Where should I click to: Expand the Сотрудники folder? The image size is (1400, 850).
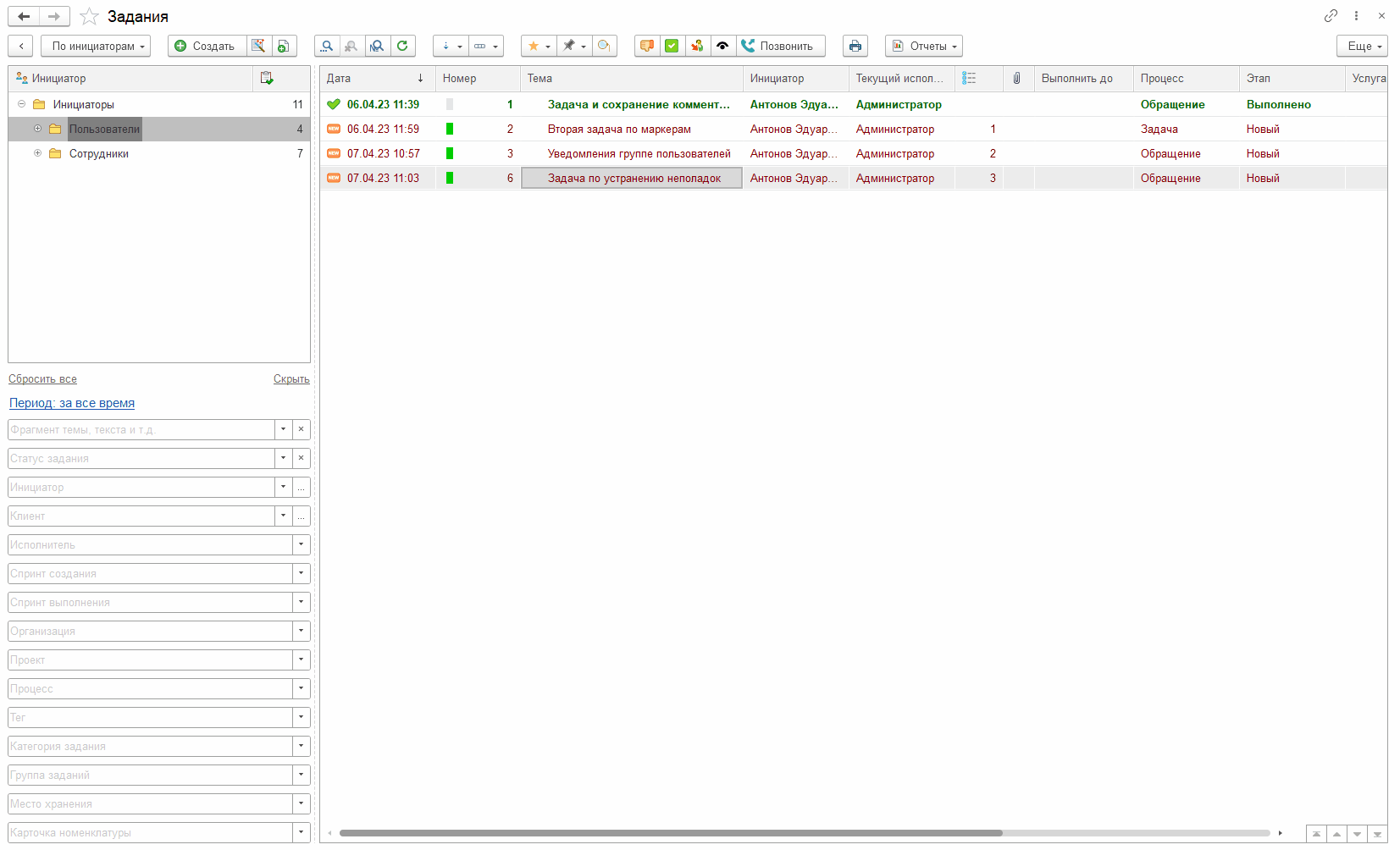[37, 153]
